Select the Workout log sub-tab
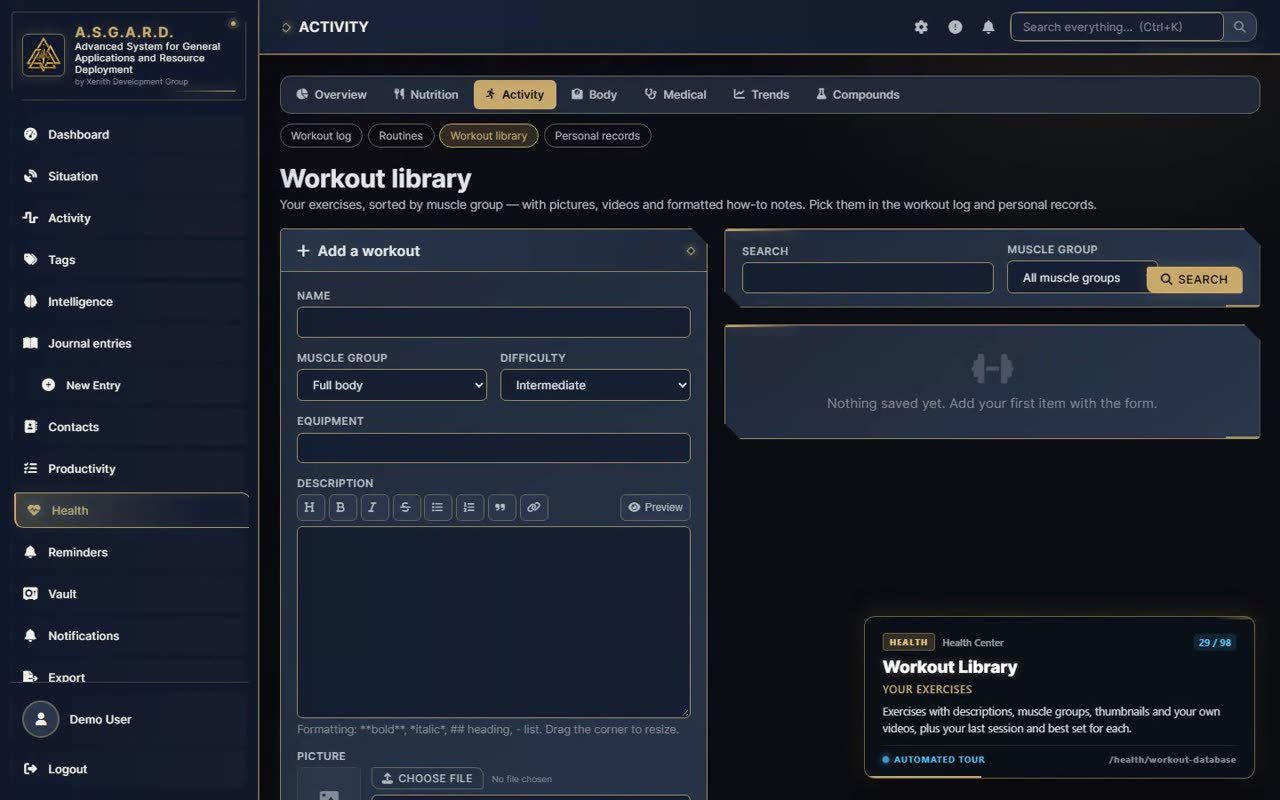1280x800 pixels. point(321,136)
